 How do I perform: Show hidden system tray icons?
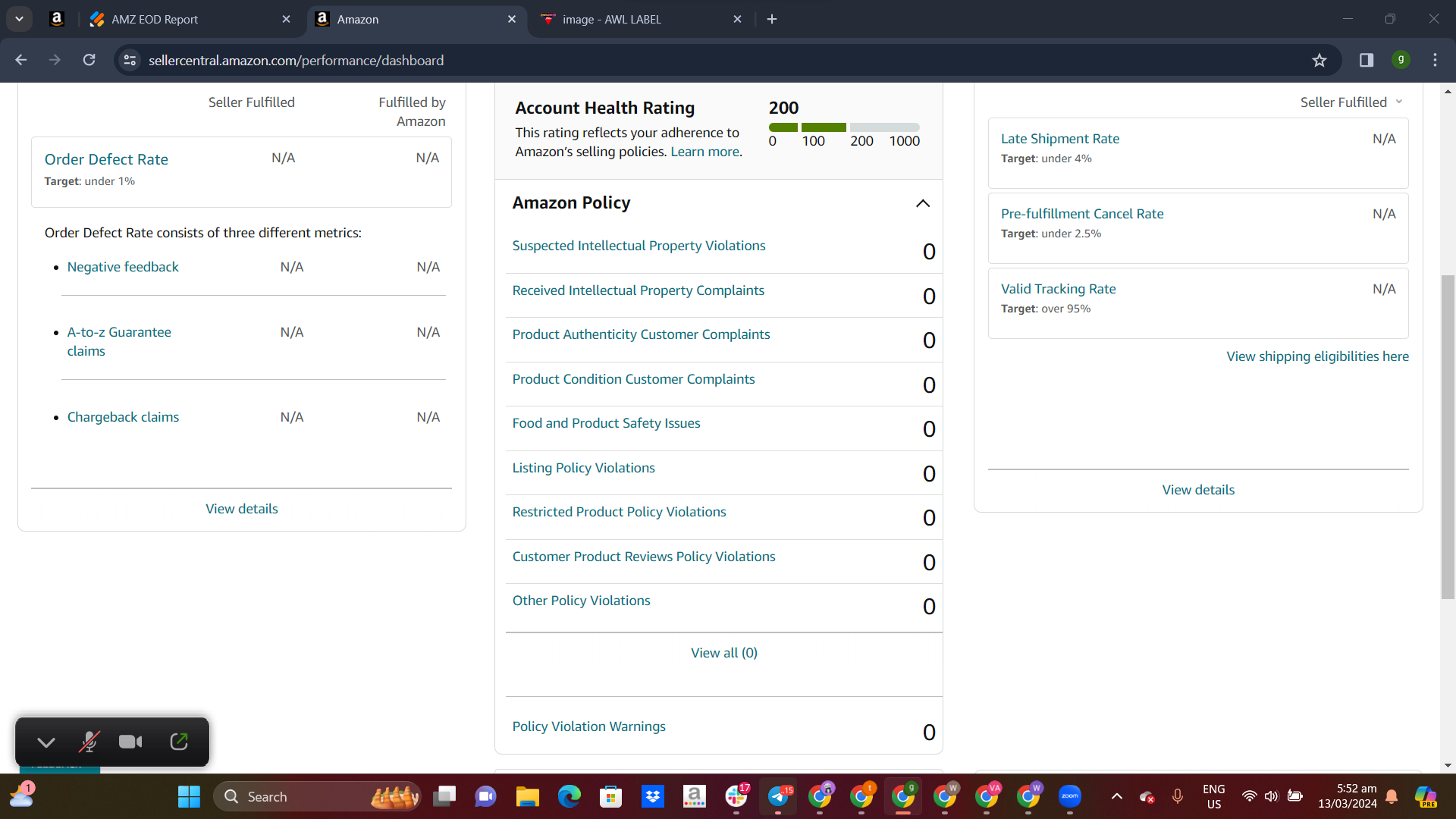click(1116, 796)
